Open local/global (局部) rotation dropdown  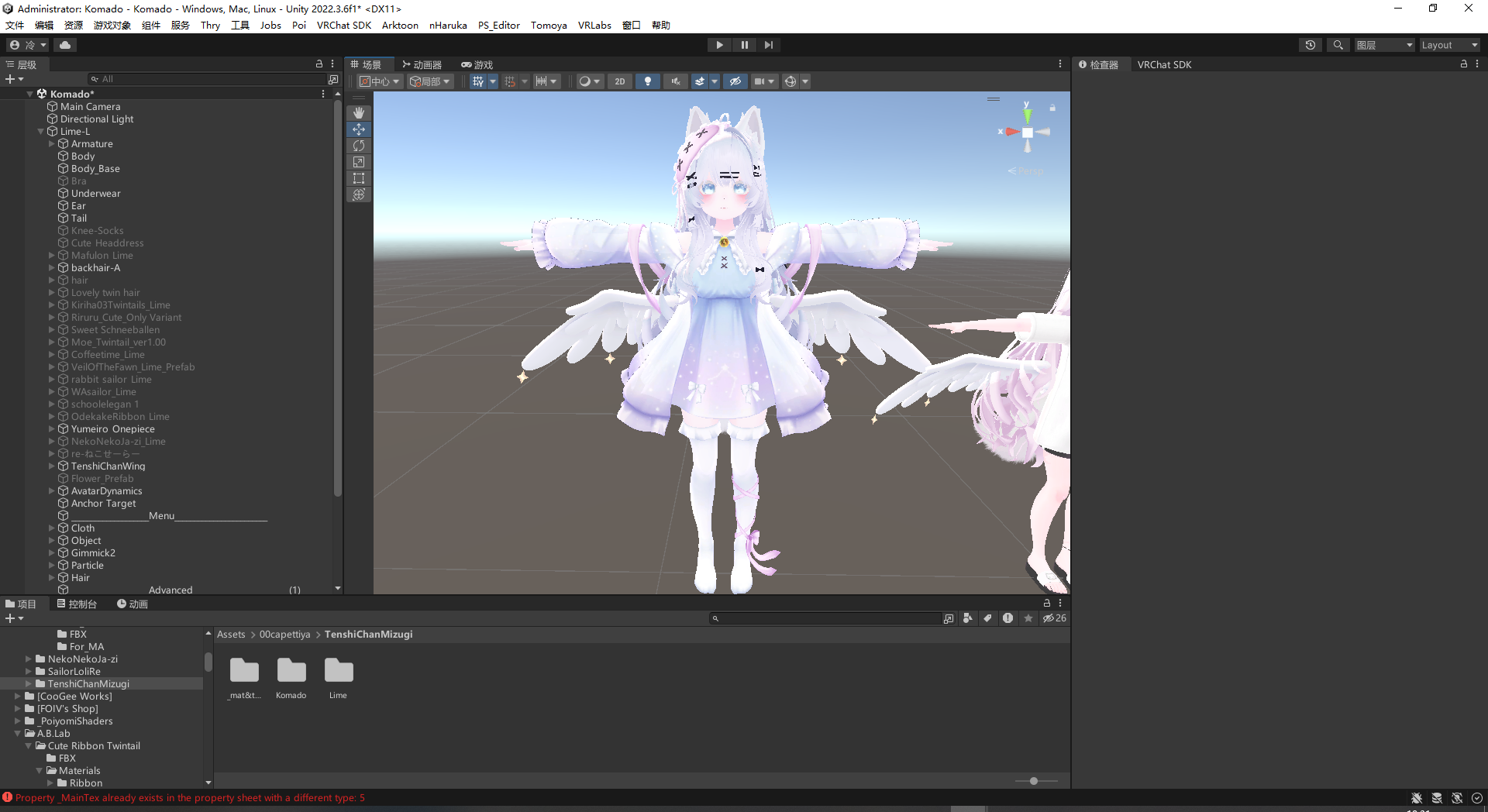tap(430, 81)
